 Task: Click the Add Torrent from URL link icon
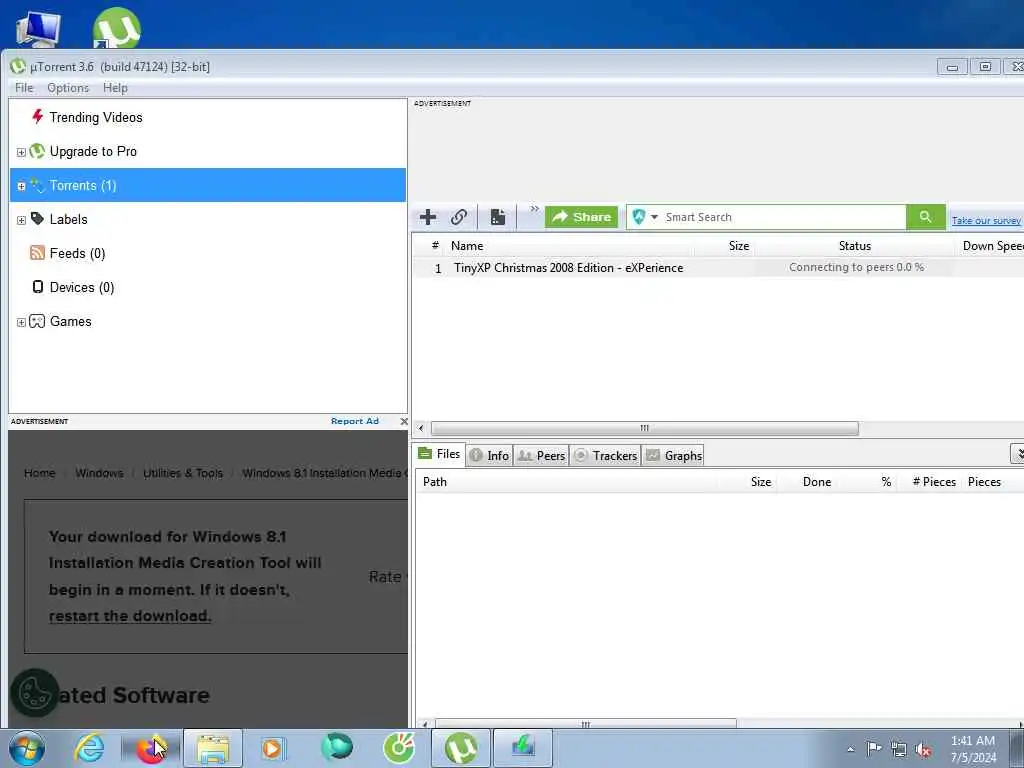click(459, 217)
